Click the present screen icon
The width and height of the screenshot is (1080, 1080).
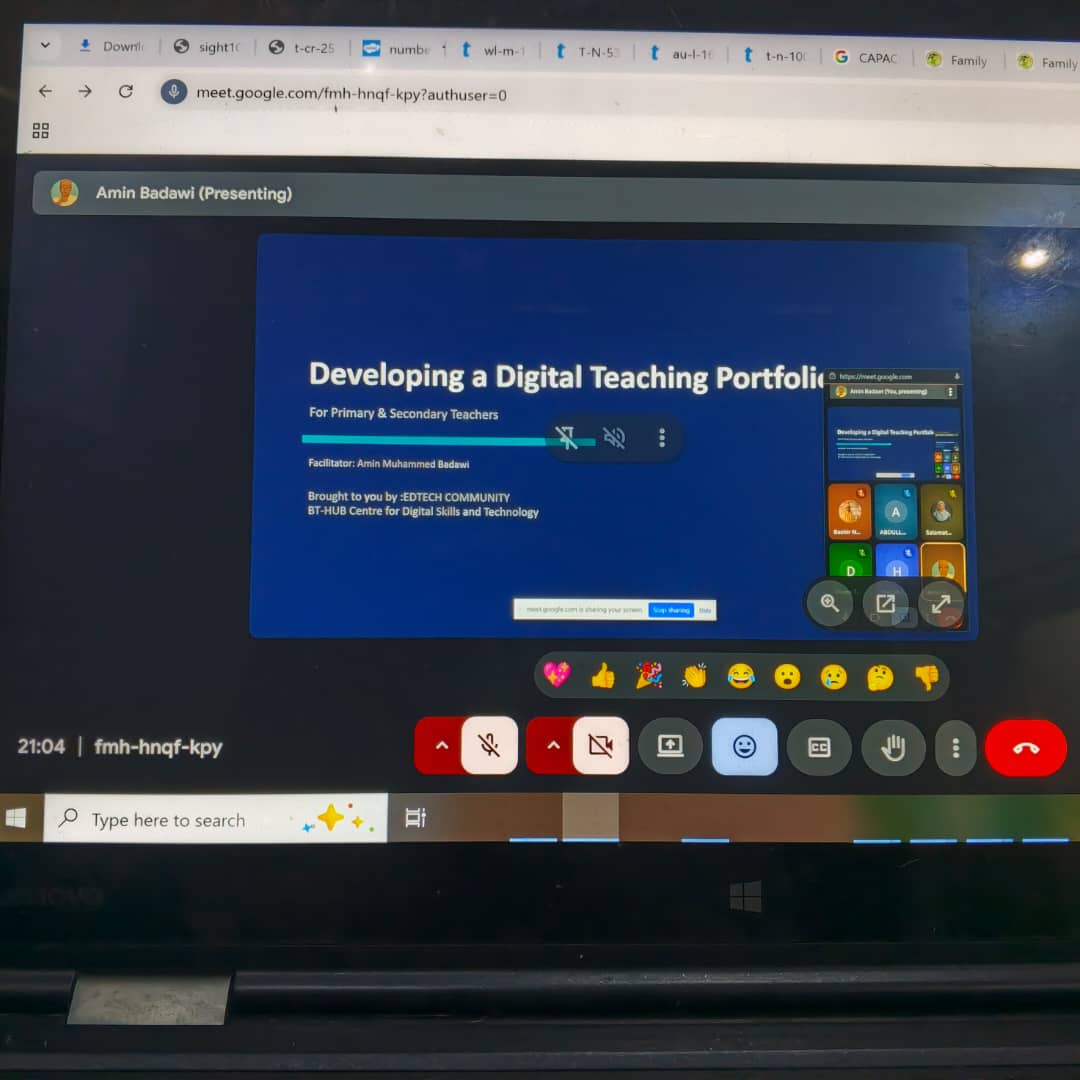click(670, 746)
